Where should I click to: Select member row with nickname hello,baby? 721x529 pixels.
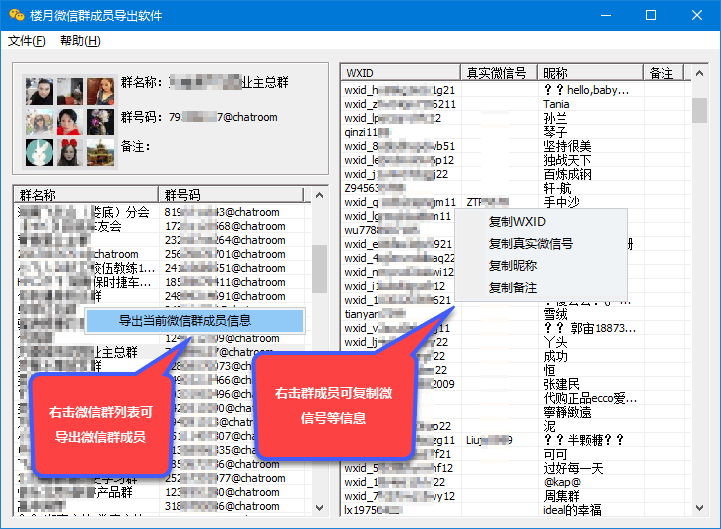516,90
